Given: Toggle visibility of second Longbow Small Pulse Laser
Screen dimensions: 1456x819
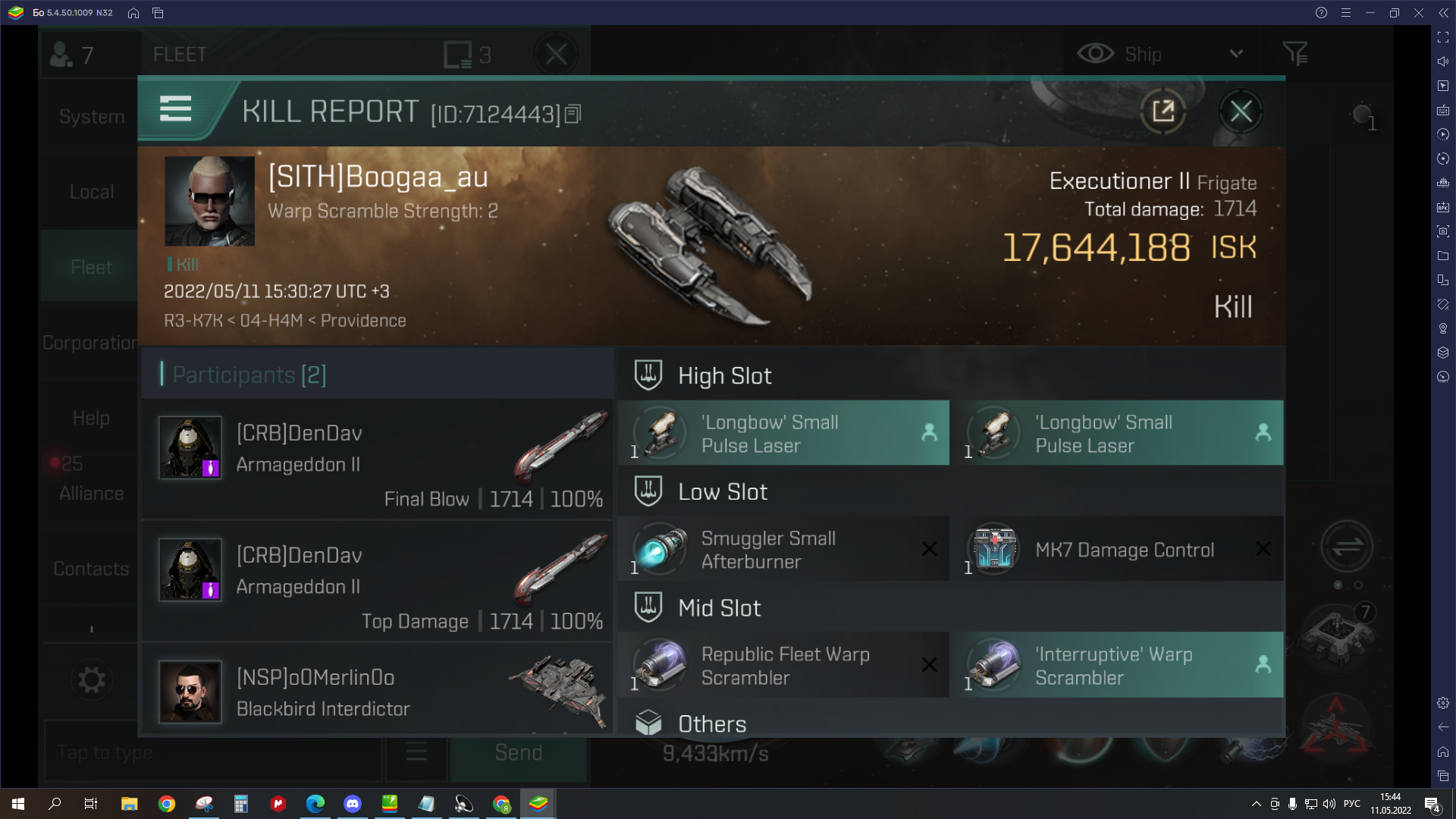Looking at the screenshot, I should pyautogui.click(x=1261, y=432).
